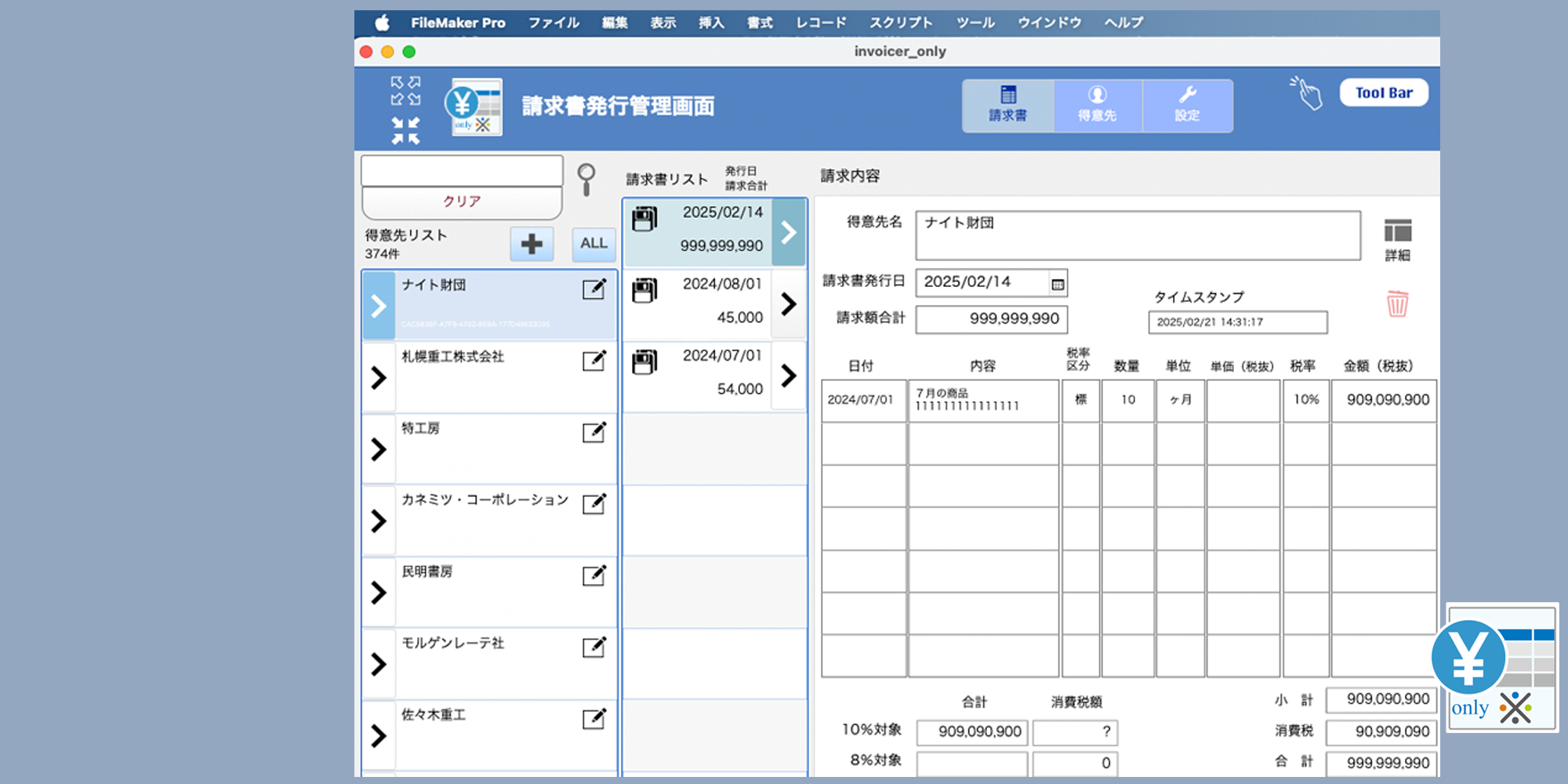
Task: Click the calendar icon beside 請求書発行日
Action: pyautogui.click(x=1058, y=284)
